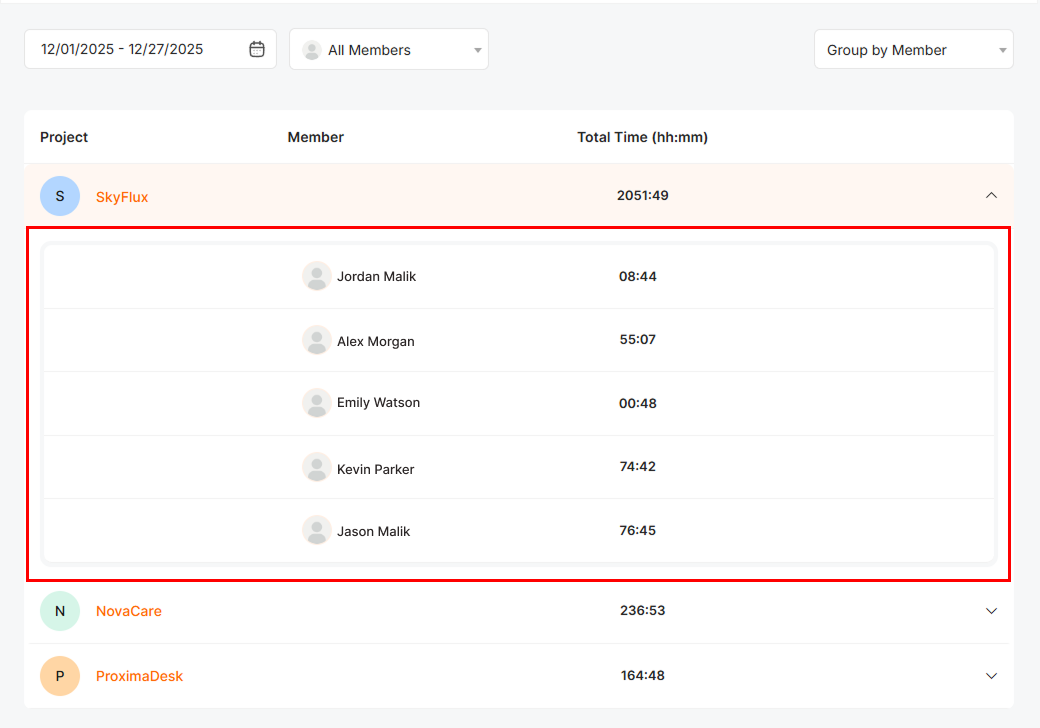1040x728 pixels.
Task: Open the NovaCare project link
Action: click(129, 611)
